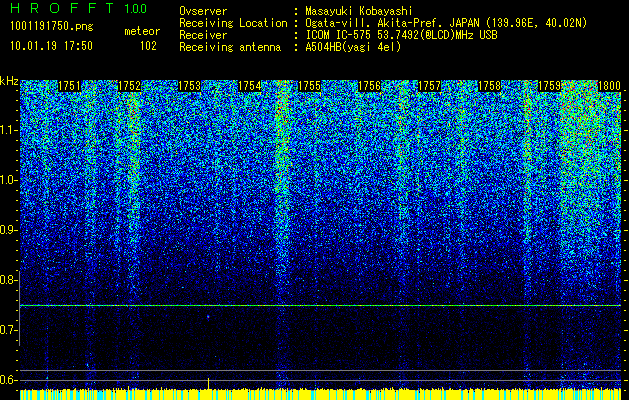Click the HROFFT program title

(62, 8)
